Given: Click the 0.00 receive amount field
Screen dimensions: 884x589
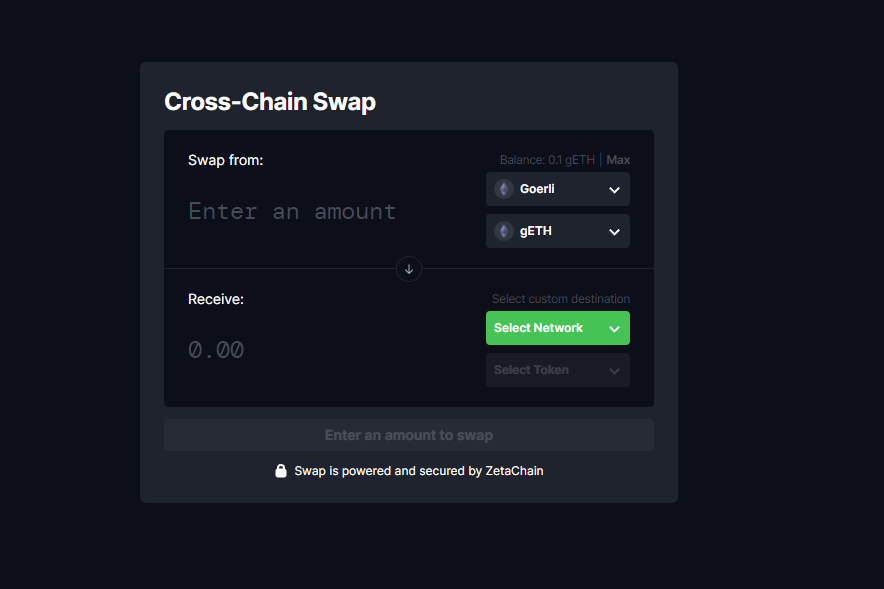Looking at the screenshot, I should (x=216, y=350).
